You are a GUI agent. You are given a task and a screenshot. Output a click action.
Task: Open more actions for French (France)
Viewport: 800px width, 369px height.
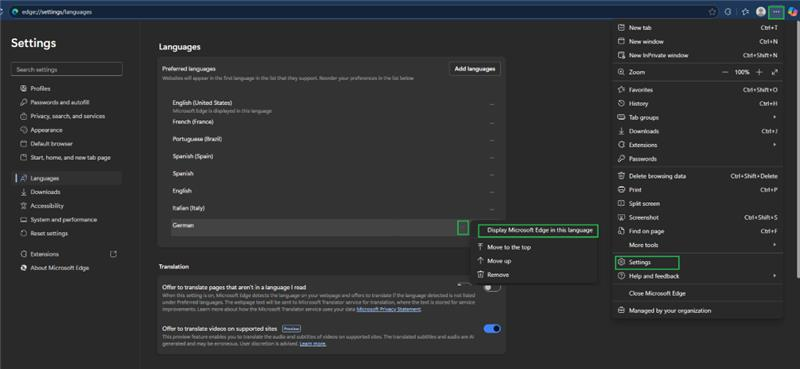pos(492,123)
